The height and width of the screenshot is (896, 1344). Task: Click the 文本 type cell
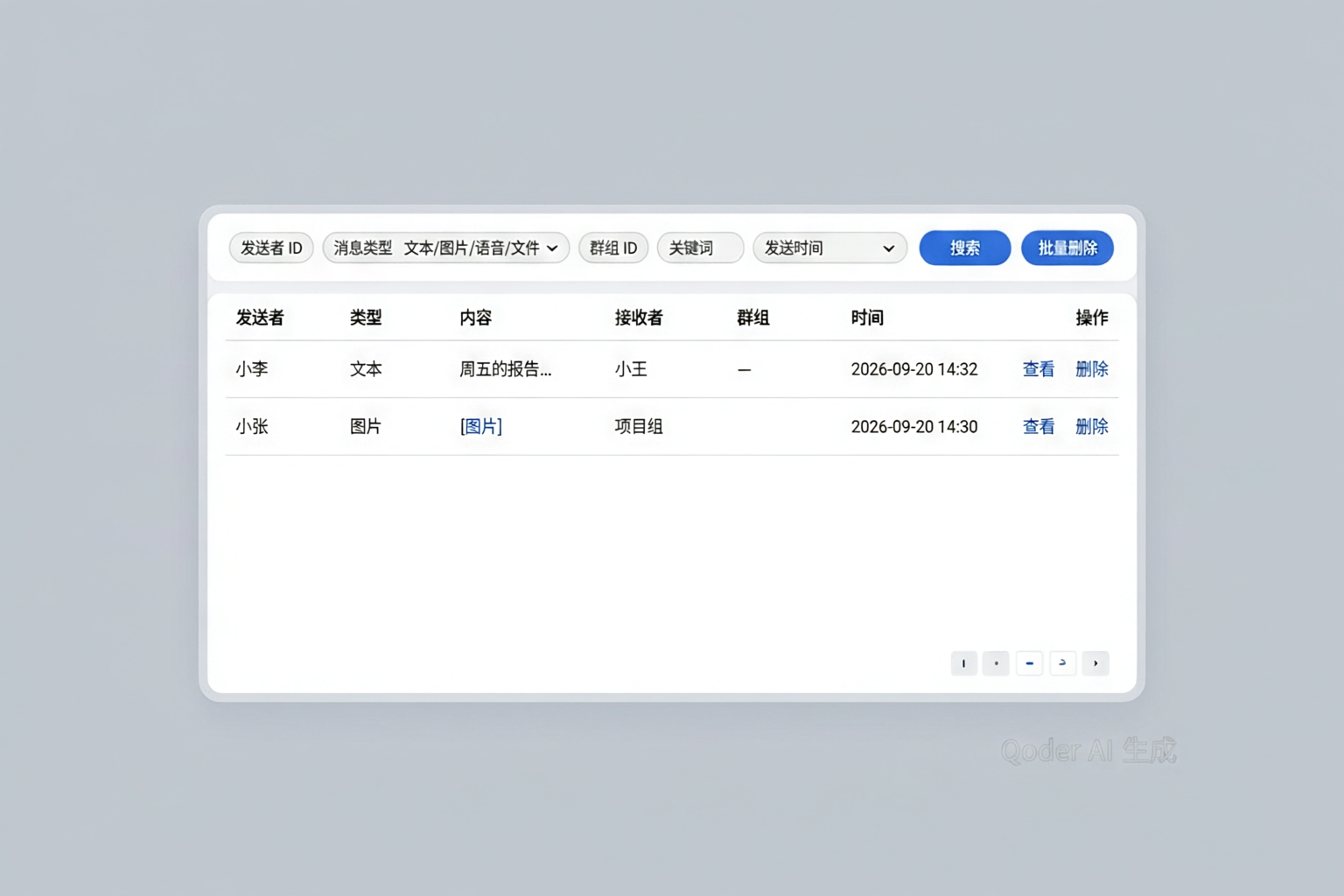tap(366, 369)
